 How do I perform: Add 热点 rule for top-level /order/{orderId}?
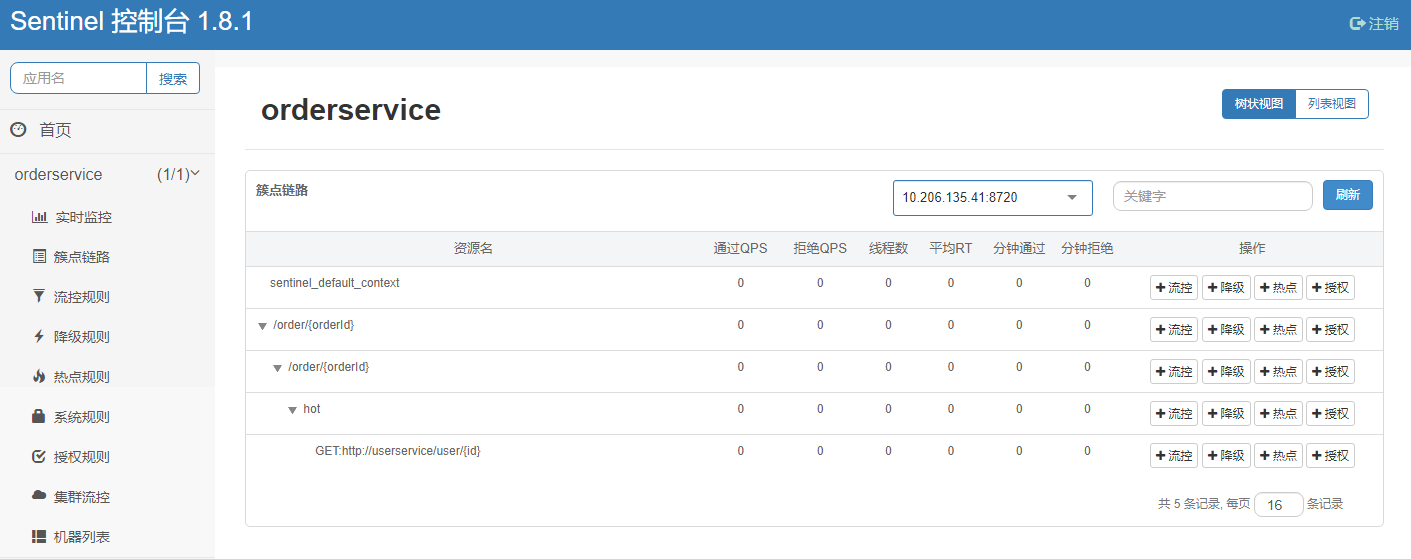tap(1278, 330)
